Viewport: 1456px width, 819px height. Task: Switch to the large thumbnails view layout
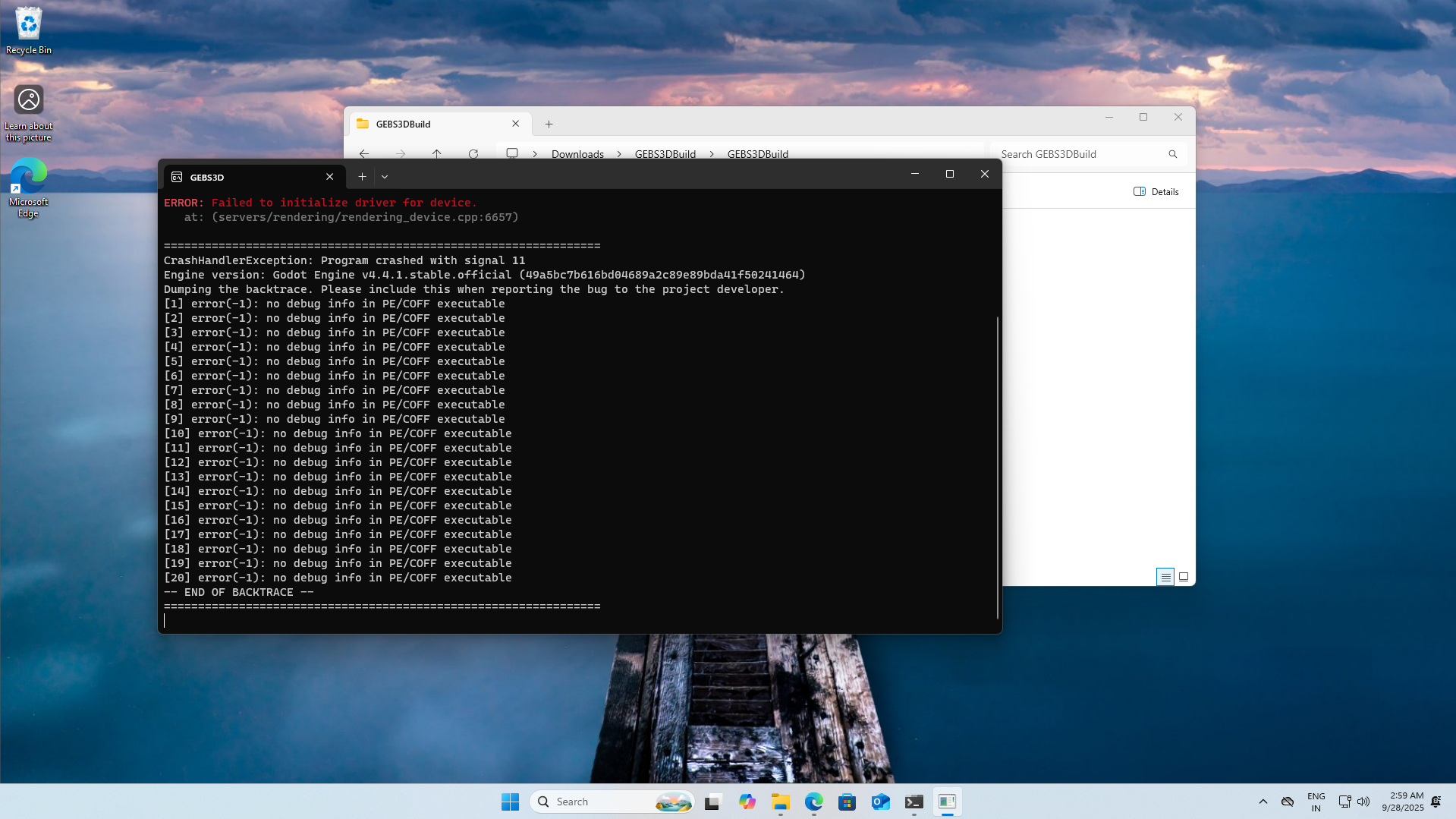[1184, 577]
